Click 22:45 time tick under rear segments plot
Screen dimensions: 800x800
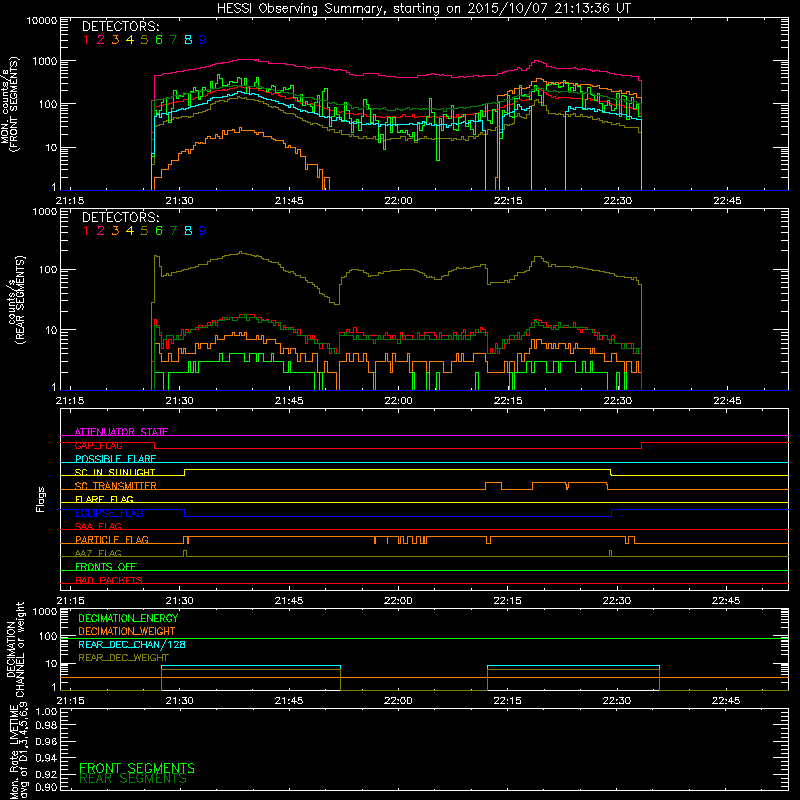(x=727, y=401)
